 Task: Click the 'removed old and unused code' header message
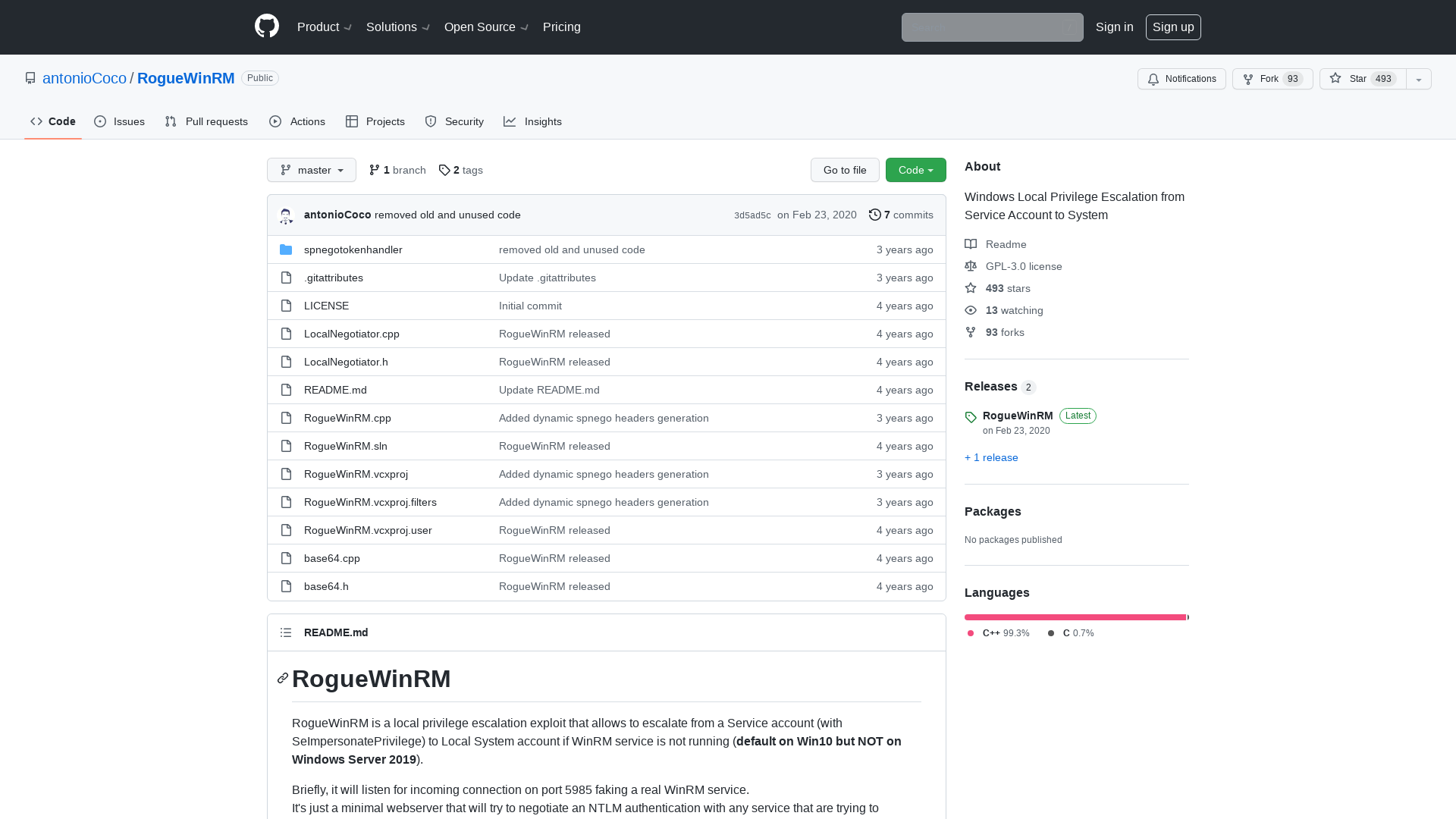click(447, 215)
